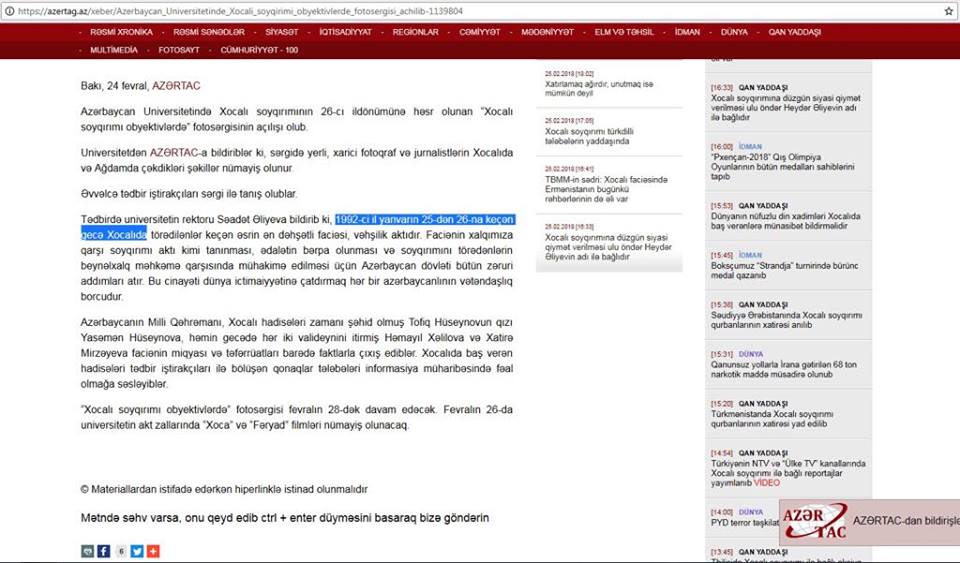This screenshot has height=563, width=960.
Task: Share article on Facebook
Action: [103, 551]
